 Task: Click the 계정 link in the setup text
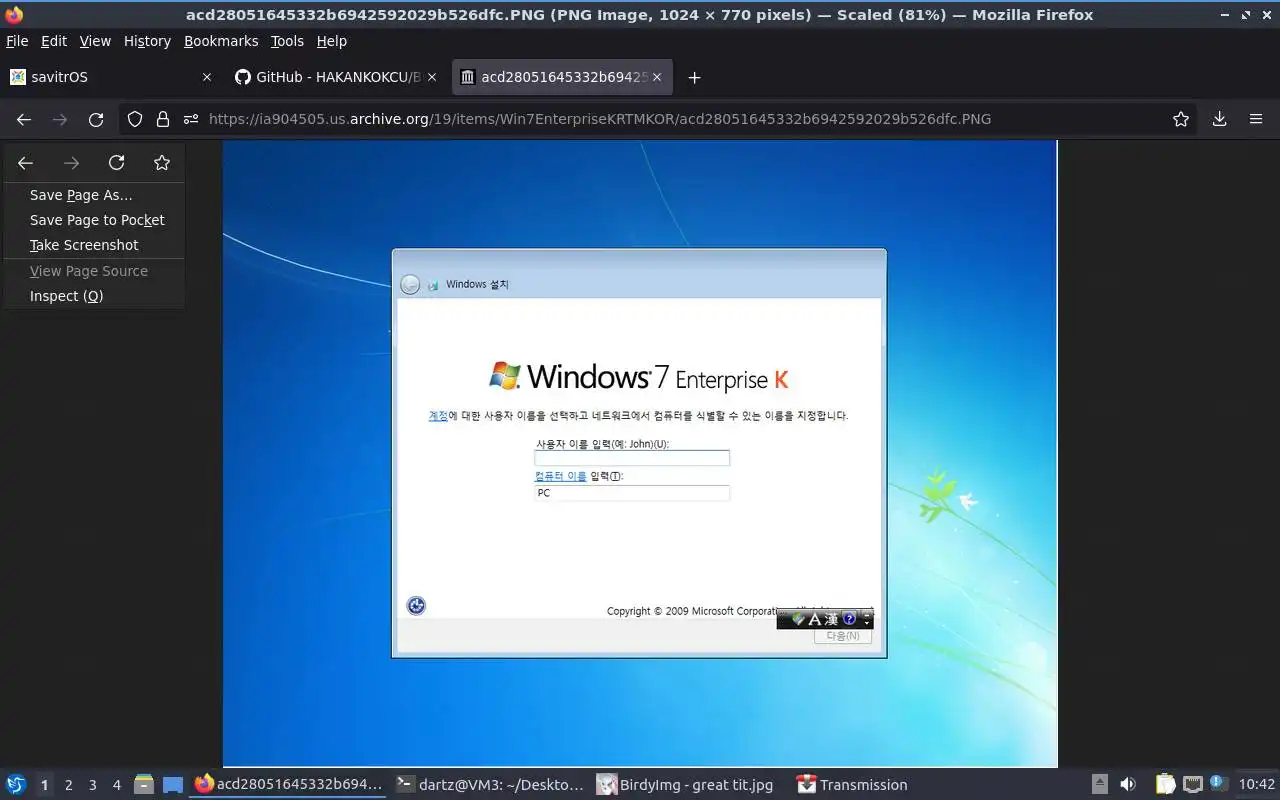tap(438, 416)
